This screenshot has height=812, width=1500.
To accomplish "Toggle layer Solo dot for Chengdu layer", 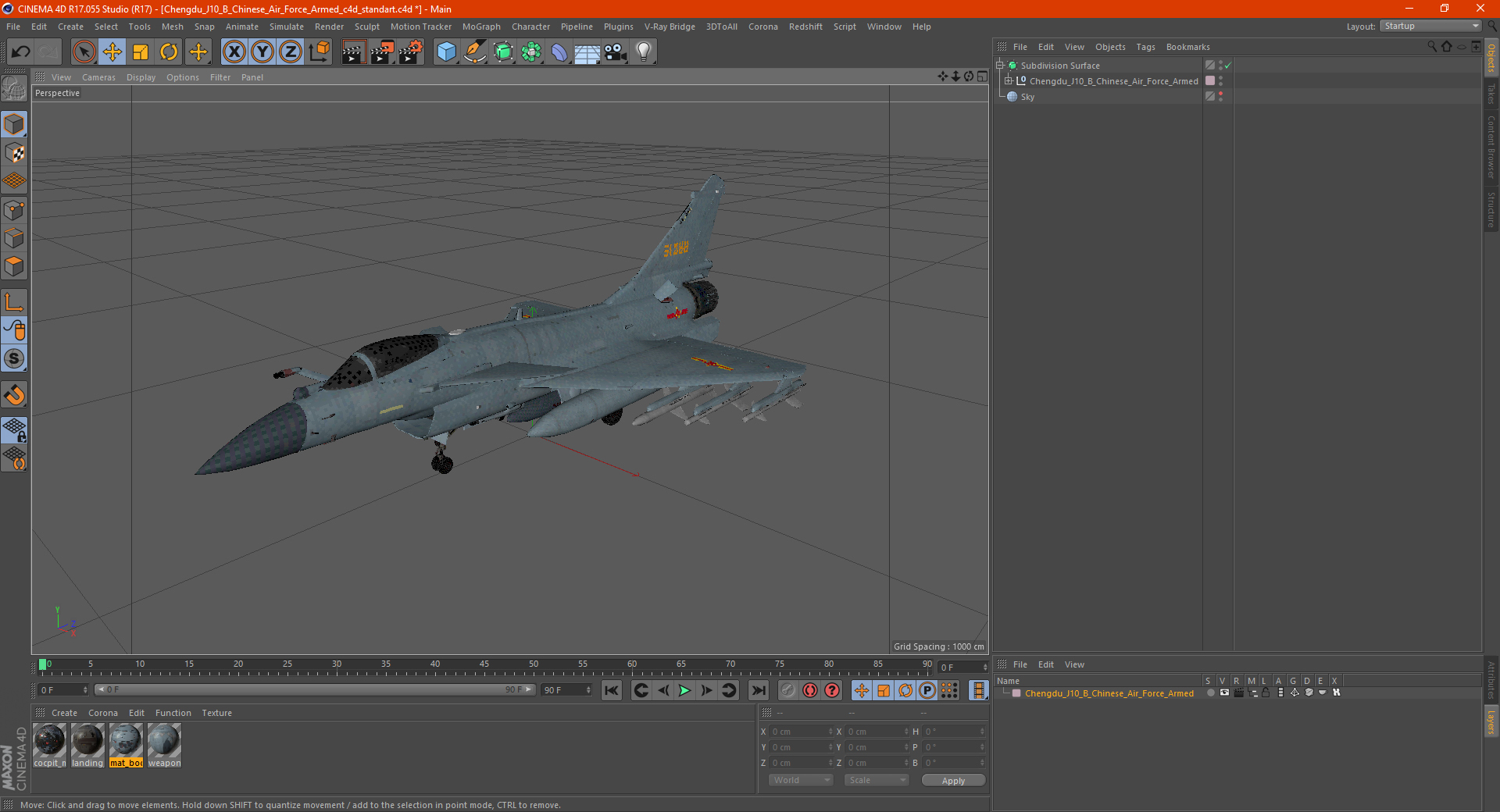I will [x=1210, y=693].
